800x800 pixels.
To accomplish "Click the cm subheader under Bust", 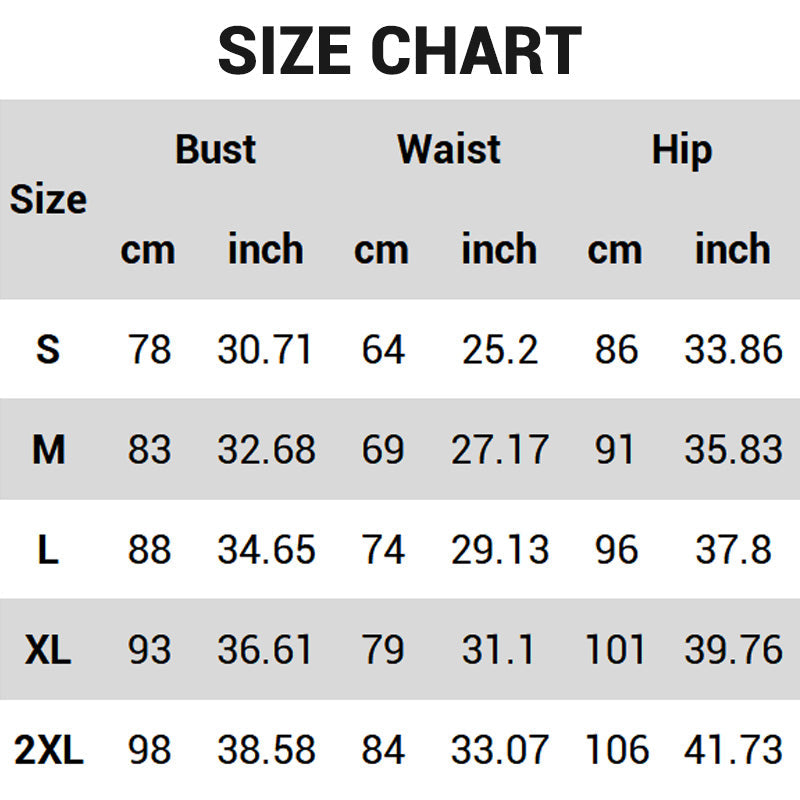I will coord(148,250).
